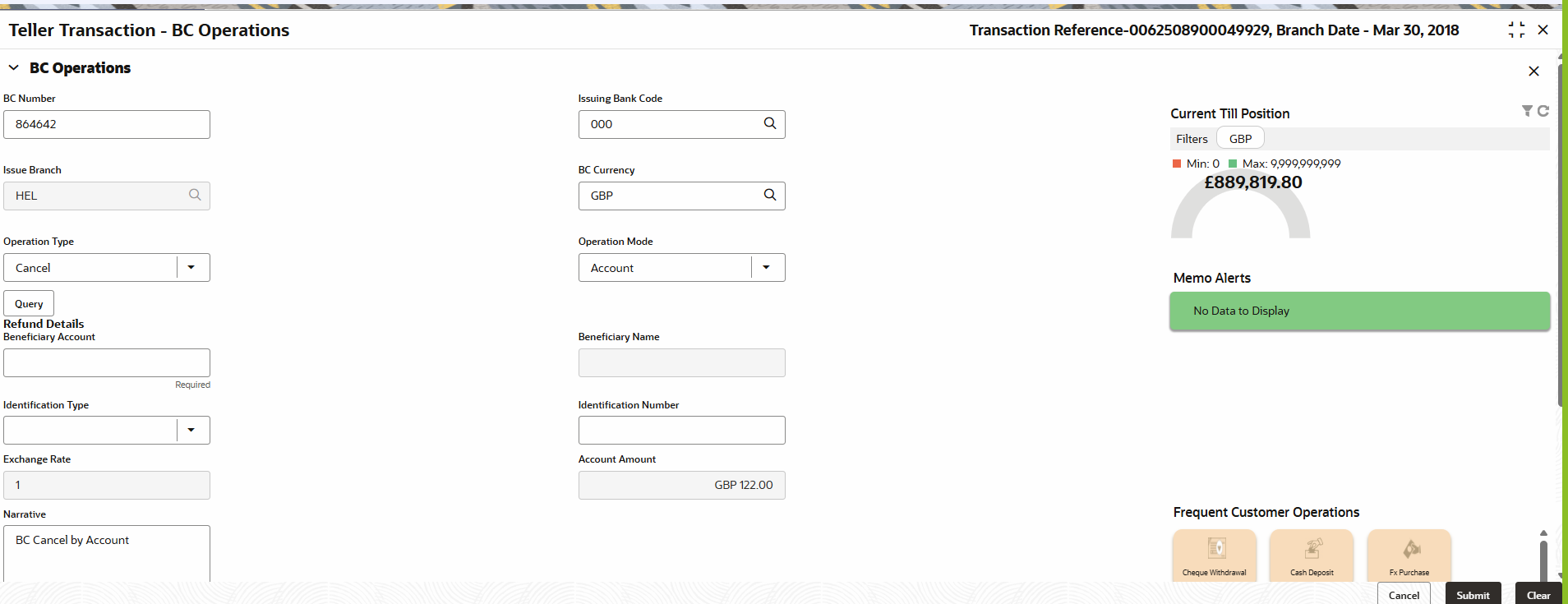Collapse the BC Operations section chevron

point(14,67)
